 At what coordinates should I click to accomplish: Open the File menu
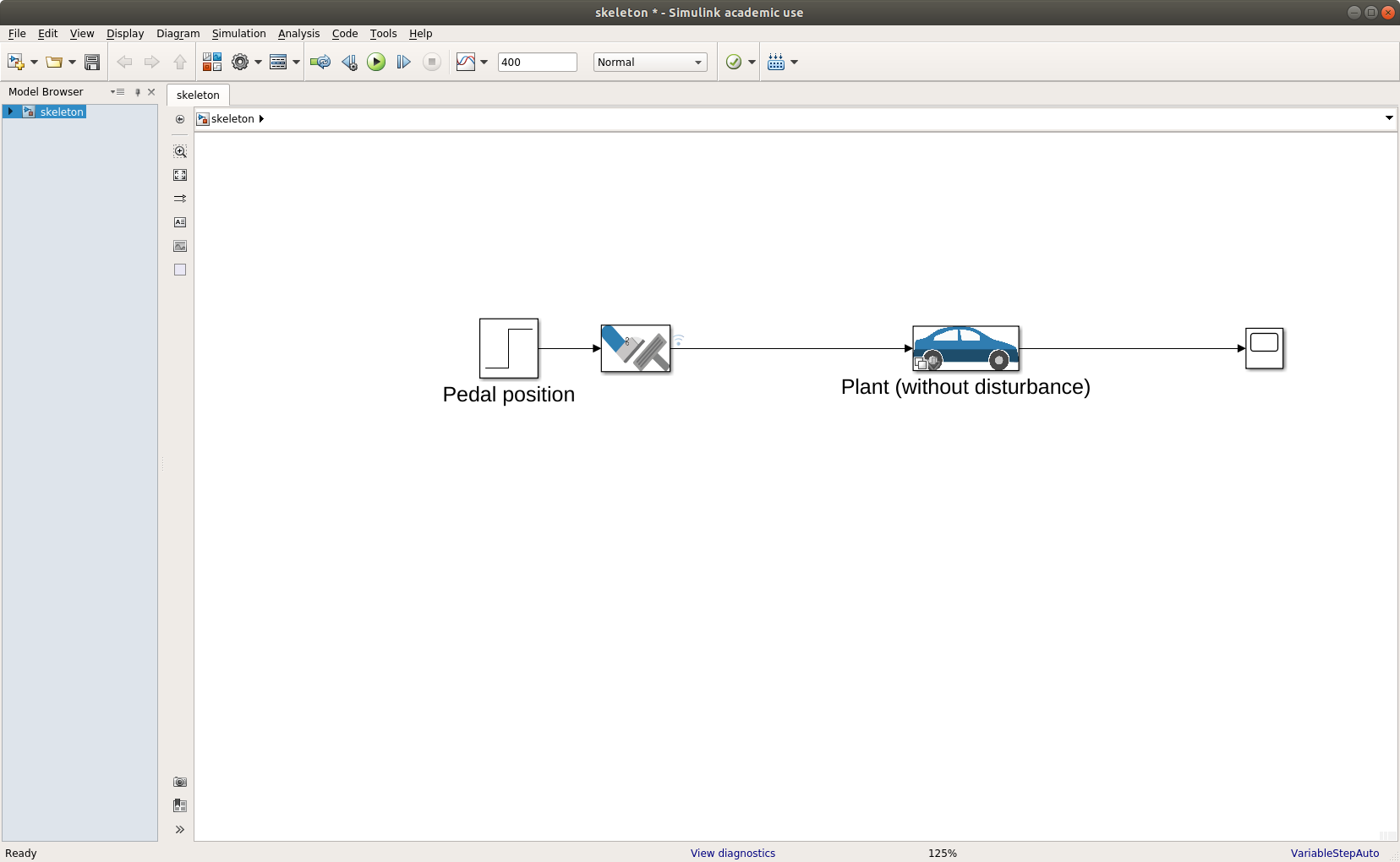tap(17, 34)
